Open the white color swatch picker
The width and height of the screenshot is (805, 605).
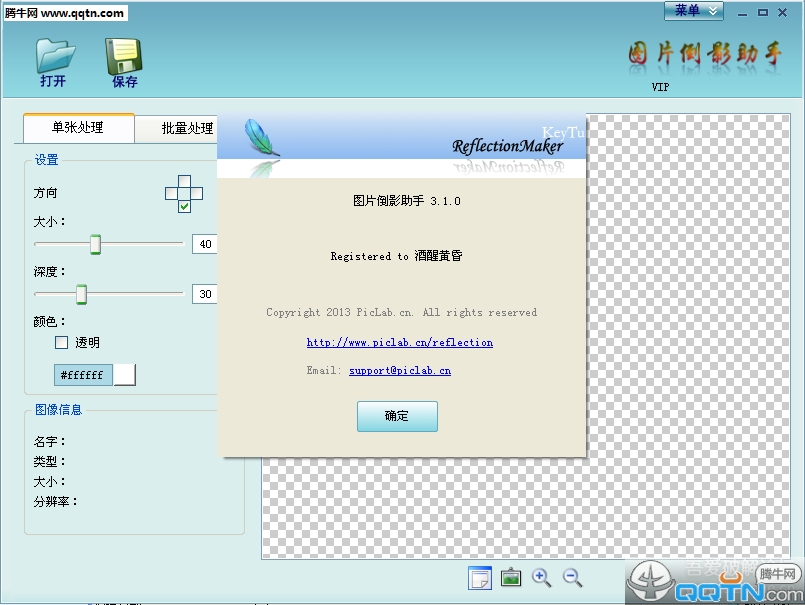point(124,375)
